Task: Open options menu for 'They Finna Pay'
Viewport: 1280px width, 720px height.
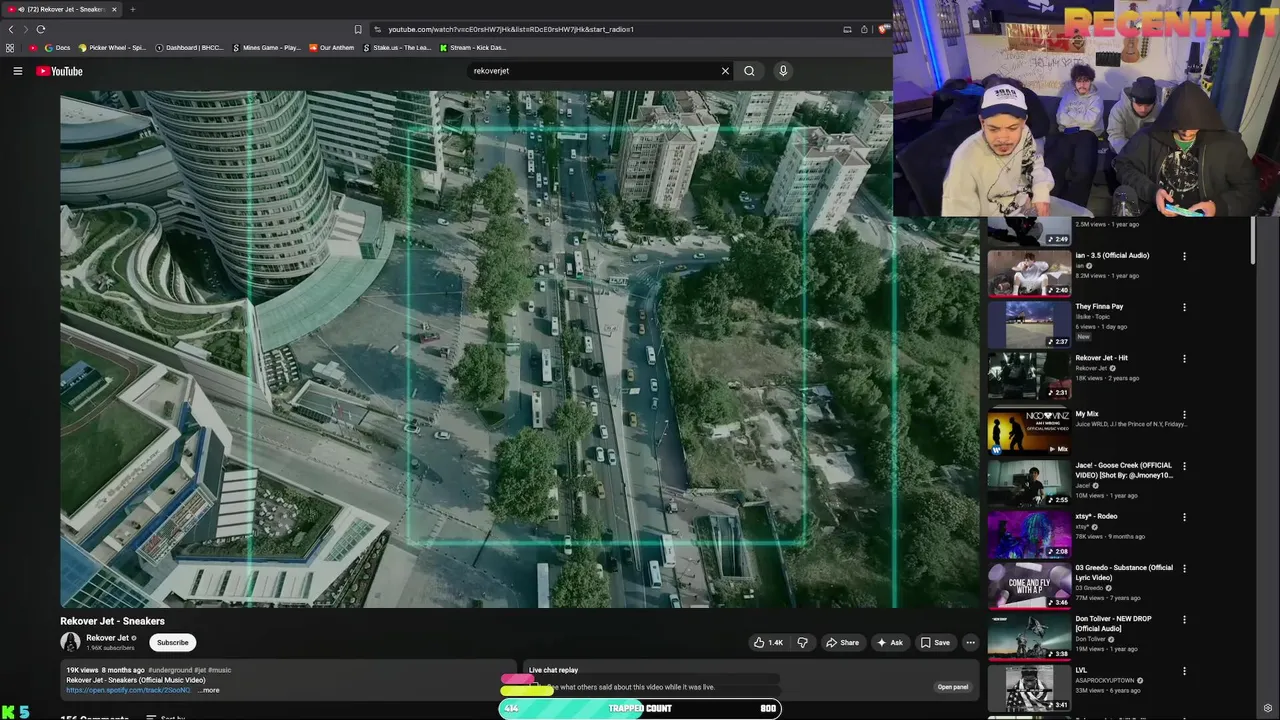Action: (x=1184, y=307)
